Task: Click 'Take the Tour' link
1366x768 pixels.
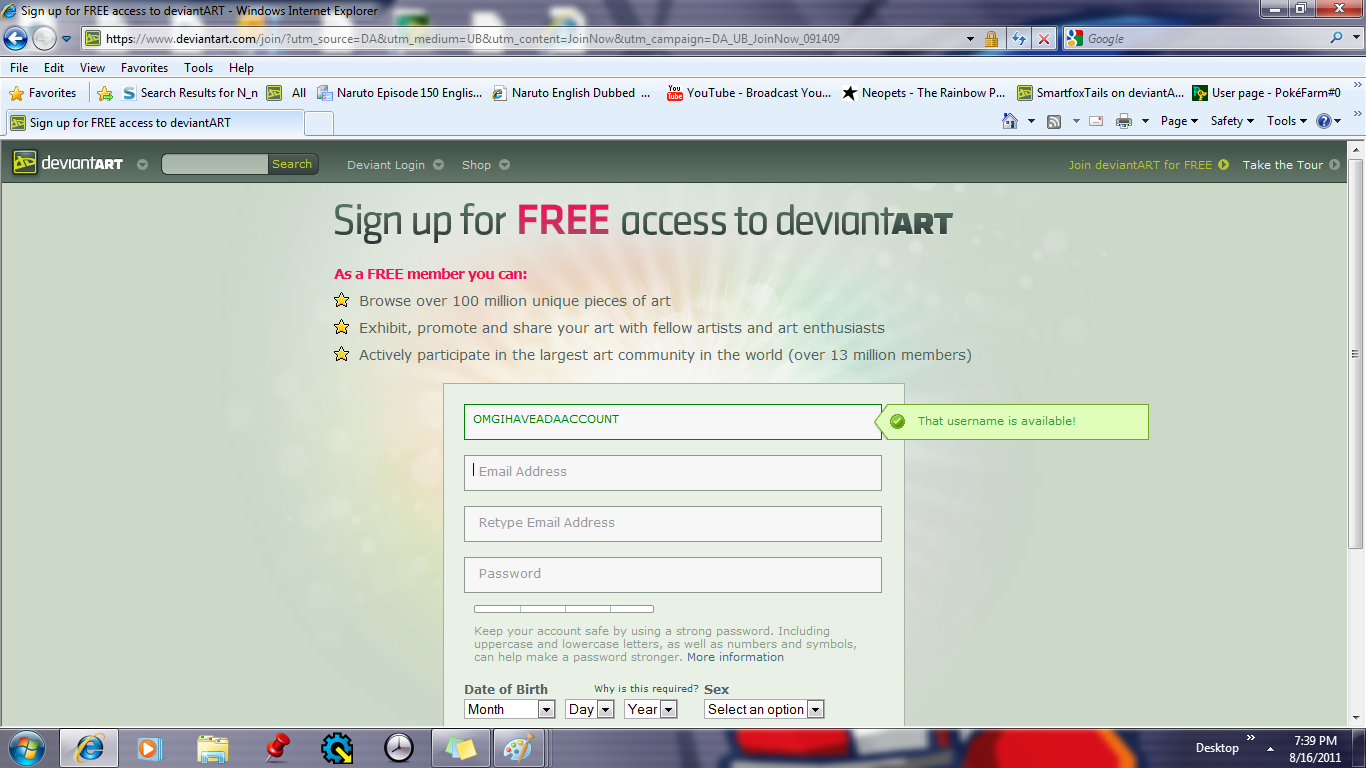Action: point(1291,165)
